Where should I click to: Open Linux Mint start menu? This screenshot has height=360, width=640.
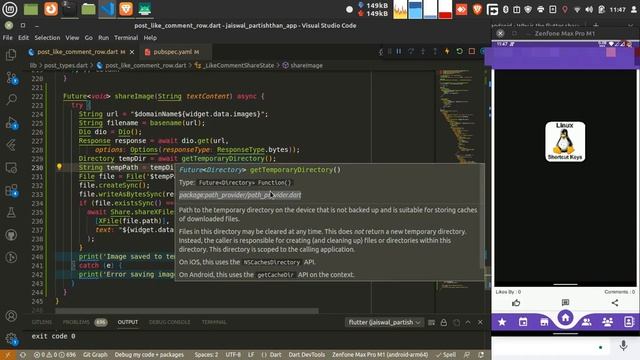tap(9, 9)
